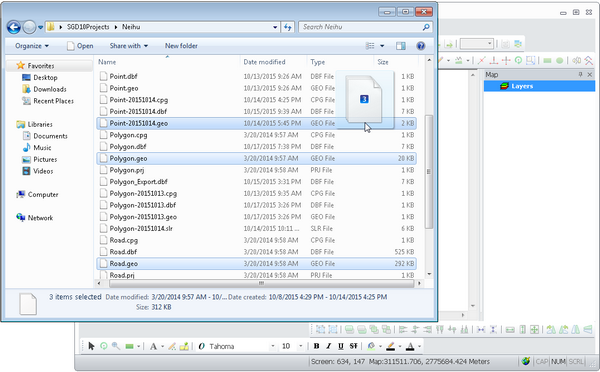The image size is (600, 372).
Task: Close the Map panel
Action: point(590,75)
